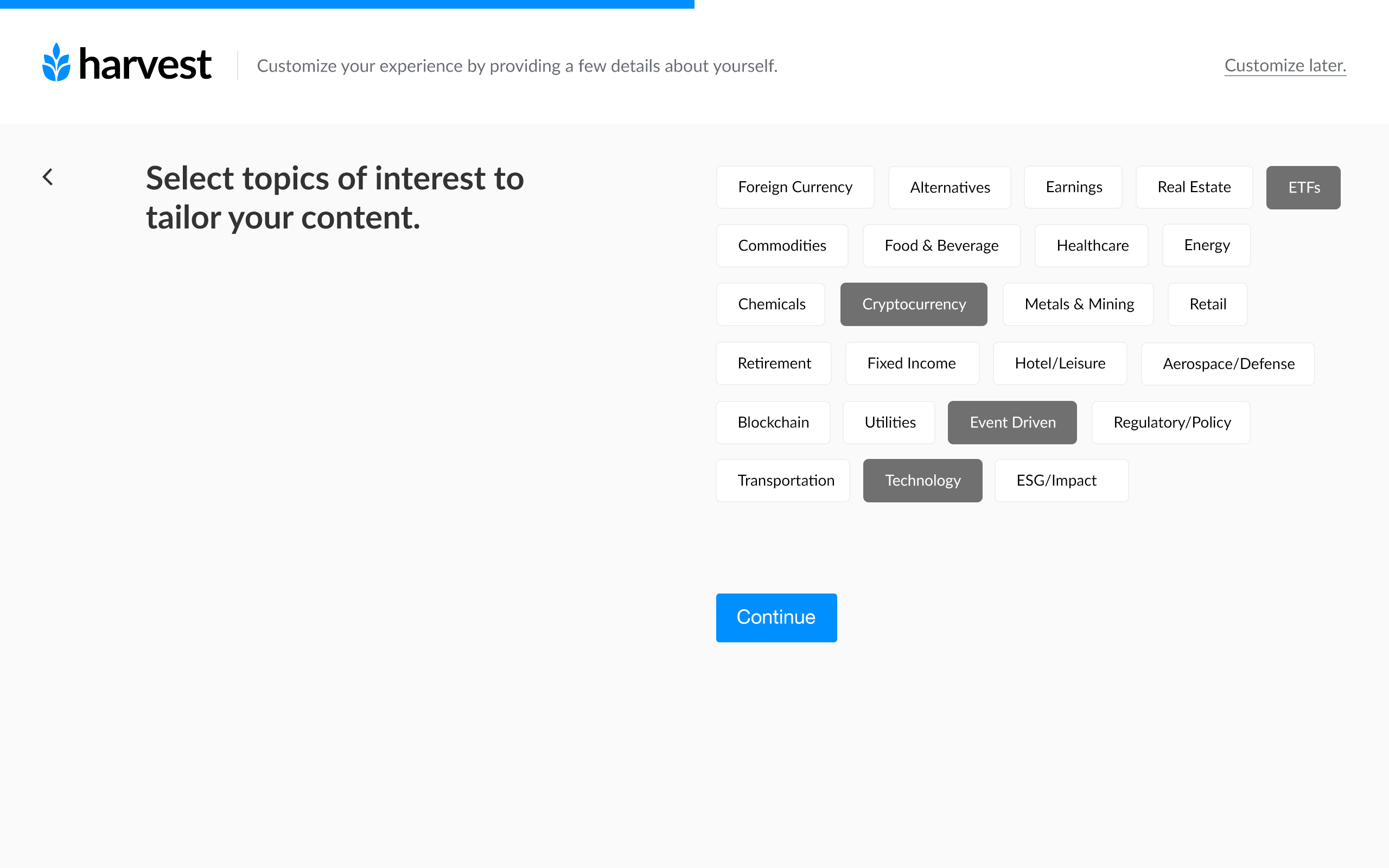Select the Utilities topic tag
Image resolution: width=1389 pixels, height=868 pixels.
890,422
